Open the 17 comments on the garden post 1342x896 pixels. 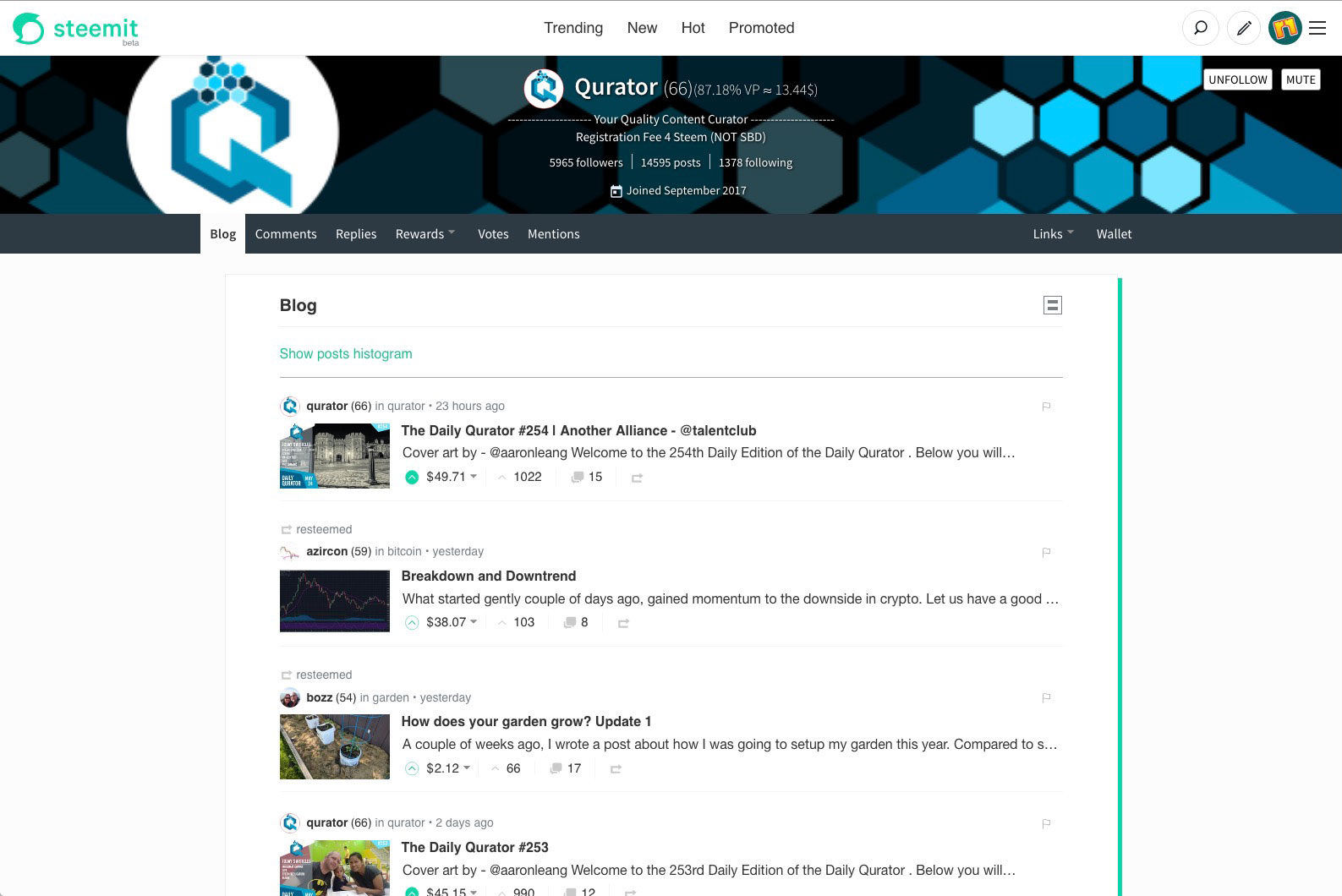click(x=566, y=768)
